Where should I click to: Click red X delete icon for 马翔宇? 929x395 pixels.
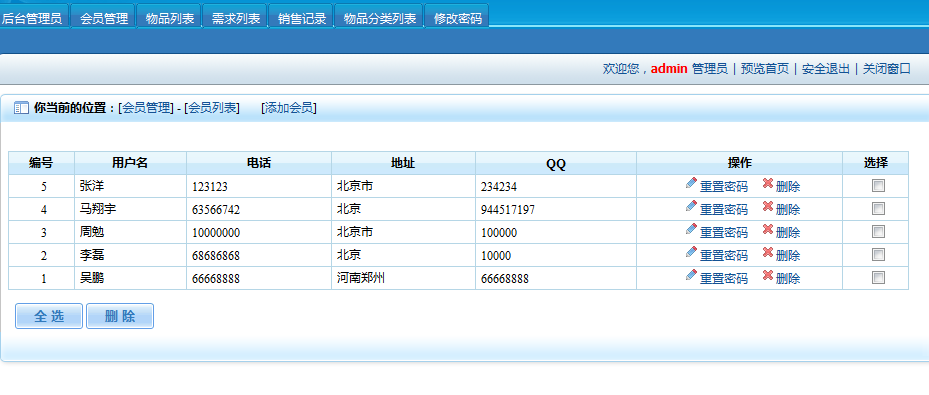pyautogui.click(x=768, y=207)
